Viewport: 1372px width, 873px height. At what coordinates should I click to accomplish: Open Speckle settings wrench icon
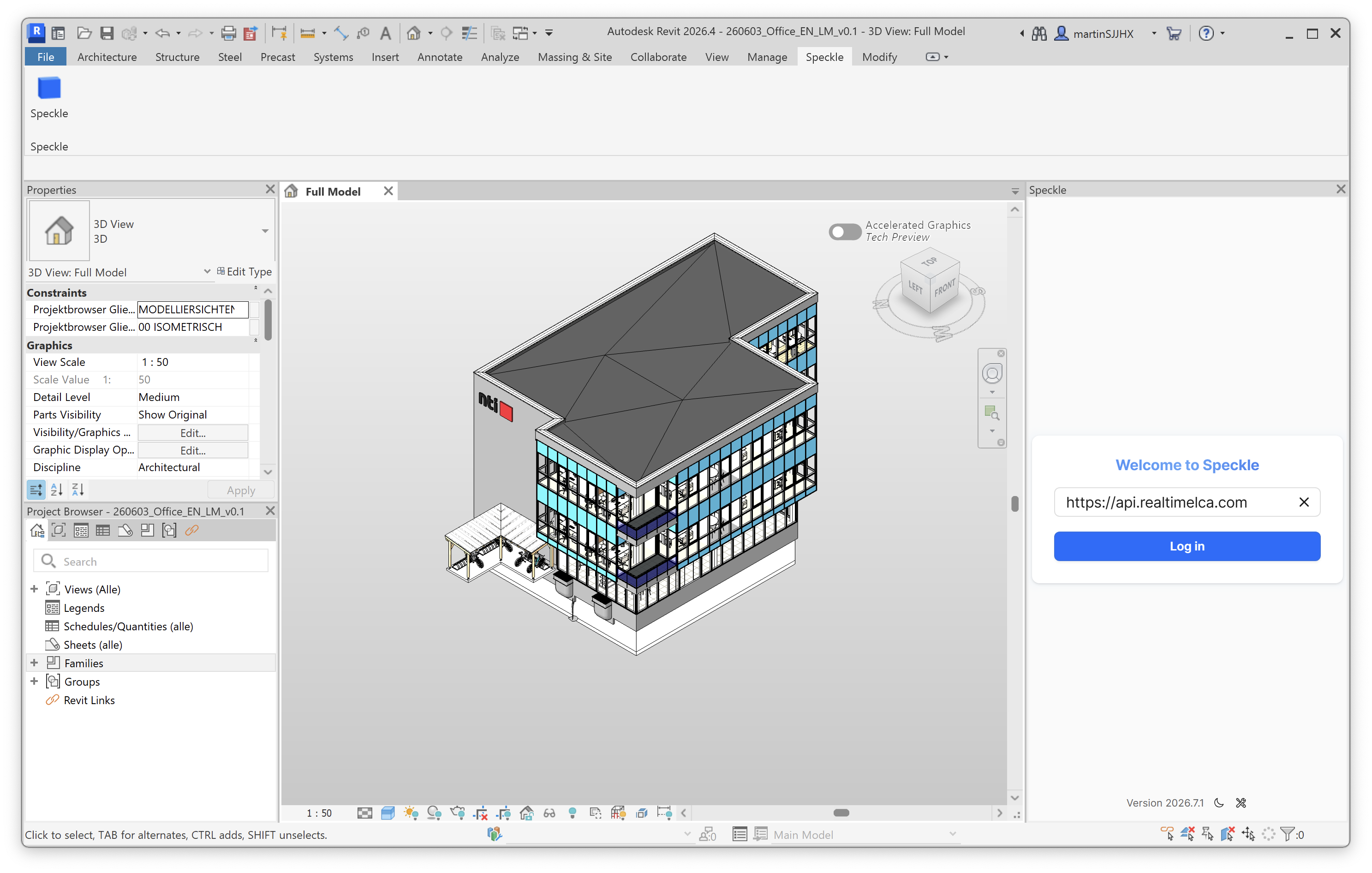coord(1241,803)
